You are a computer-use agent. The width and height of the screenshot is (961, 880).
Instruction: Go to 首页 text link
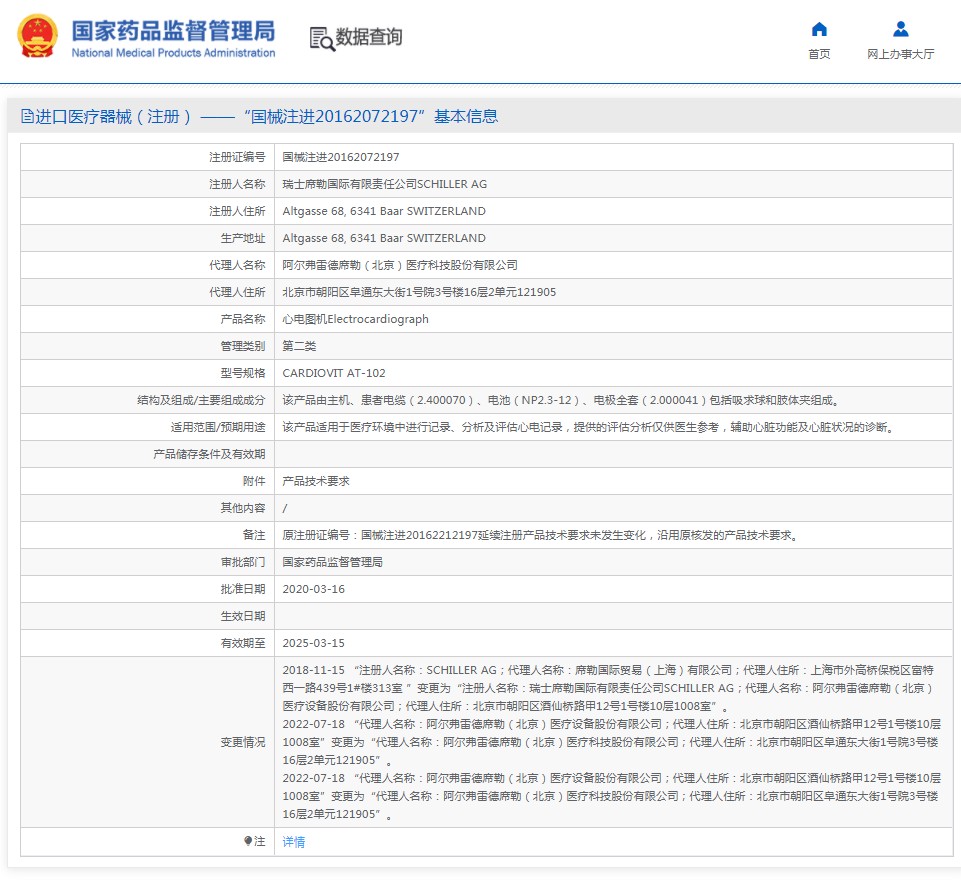pyautogui.click(x=819, y=54)
